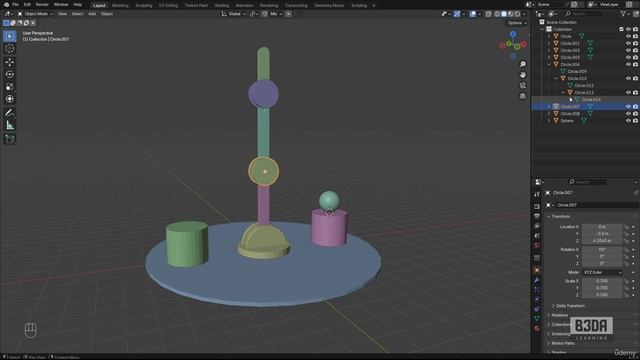Click the Blender logo menu icon
This screenshot has width=640, height=360.
click(x=6, y=4)
